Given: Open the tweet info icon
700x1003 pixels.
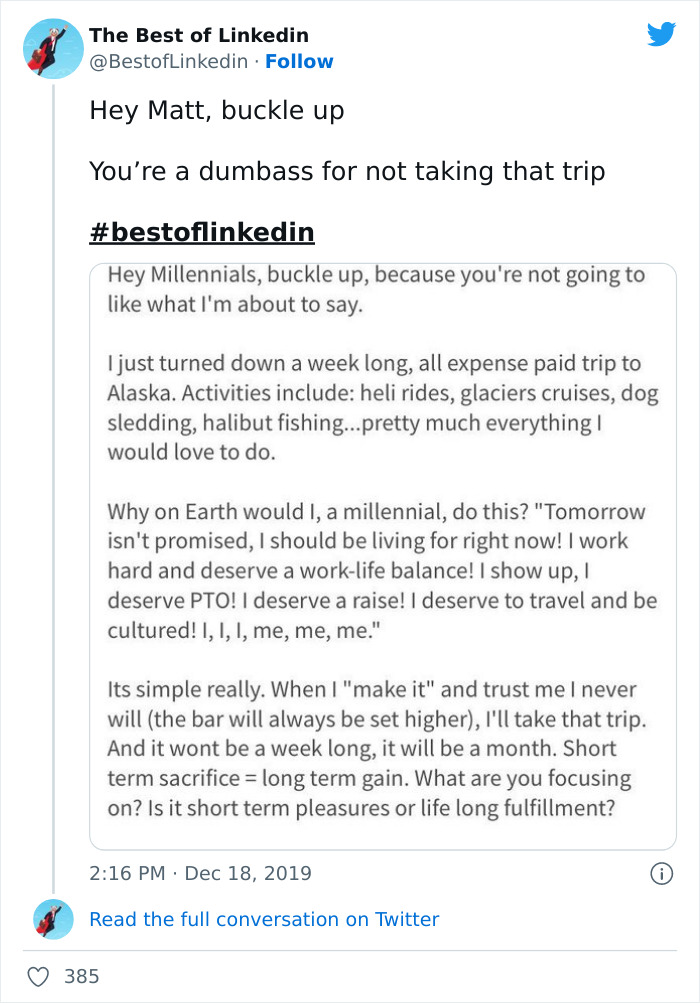Looking at the screenshot, I should pyautogui.click(x=660, y=873).
